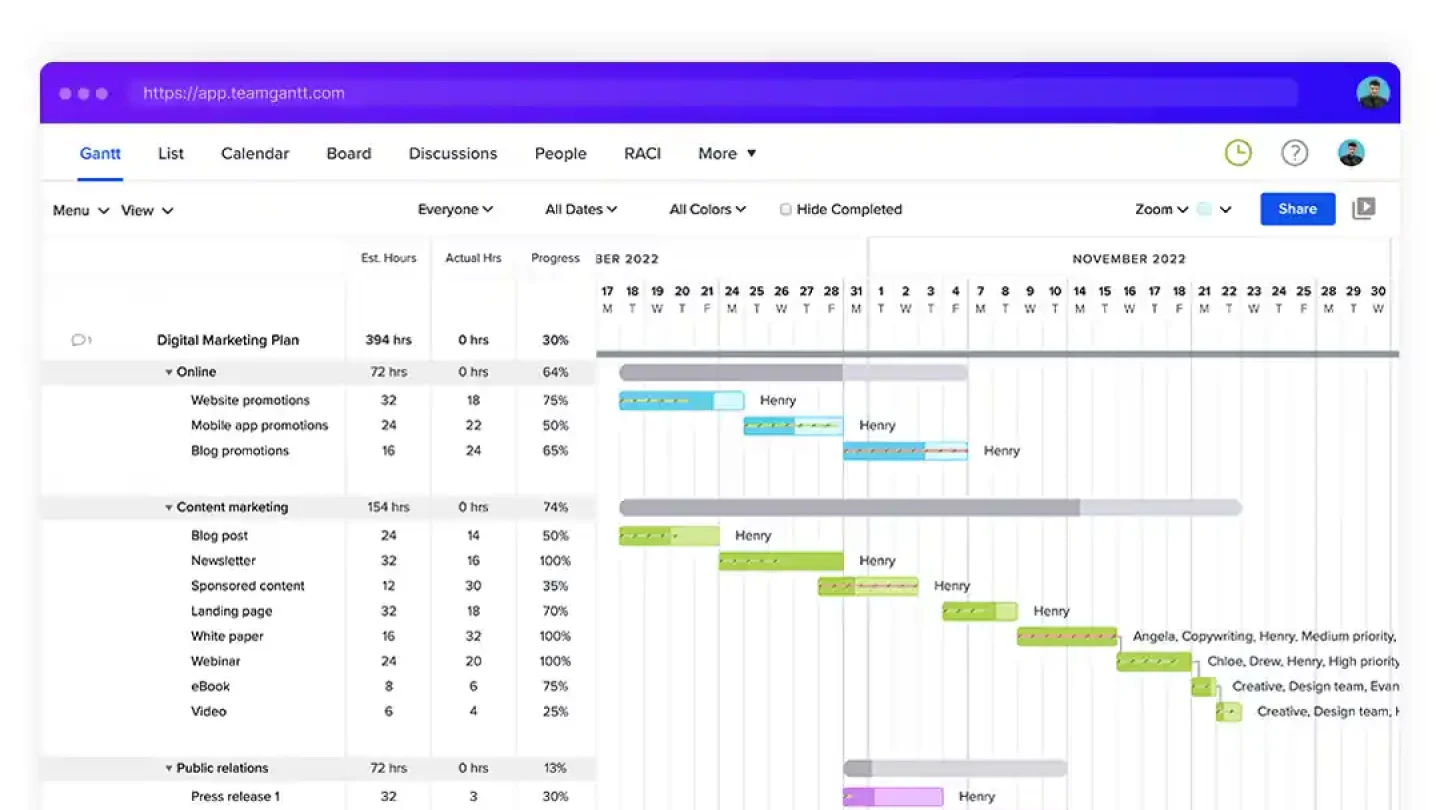
Task: Select the Blog promotions task bar
Action: (x=905, y=451)
